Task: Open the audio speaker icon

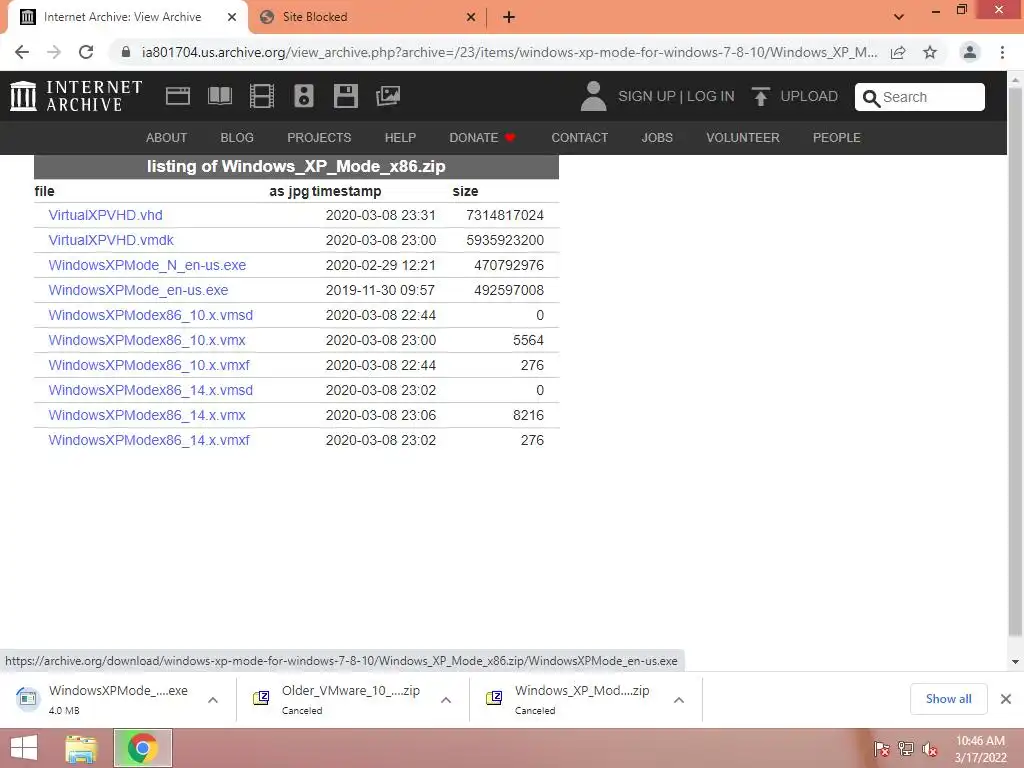Action: point(304,96)
